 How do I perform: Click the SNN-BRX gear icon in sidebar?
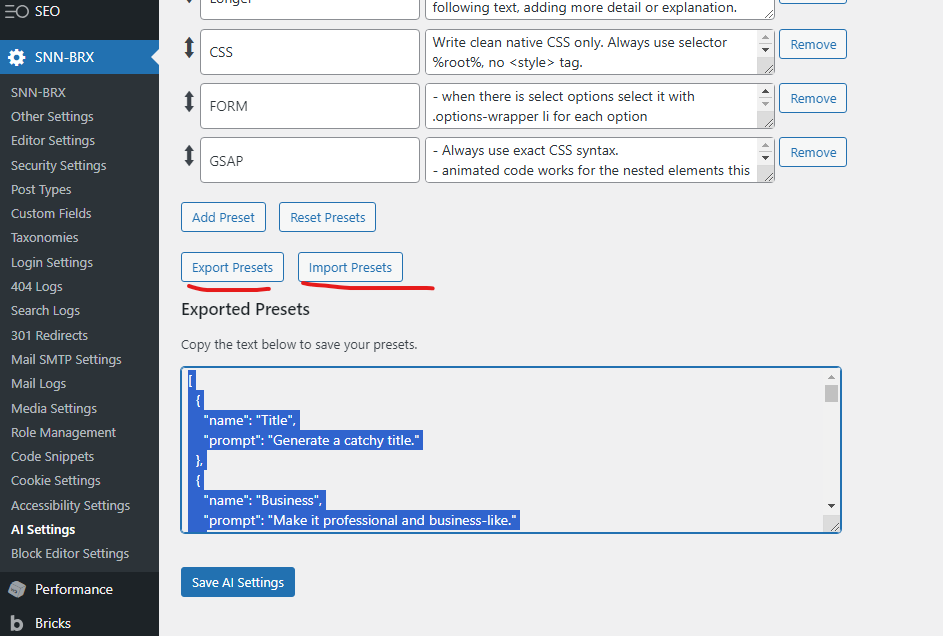point(17,57)
